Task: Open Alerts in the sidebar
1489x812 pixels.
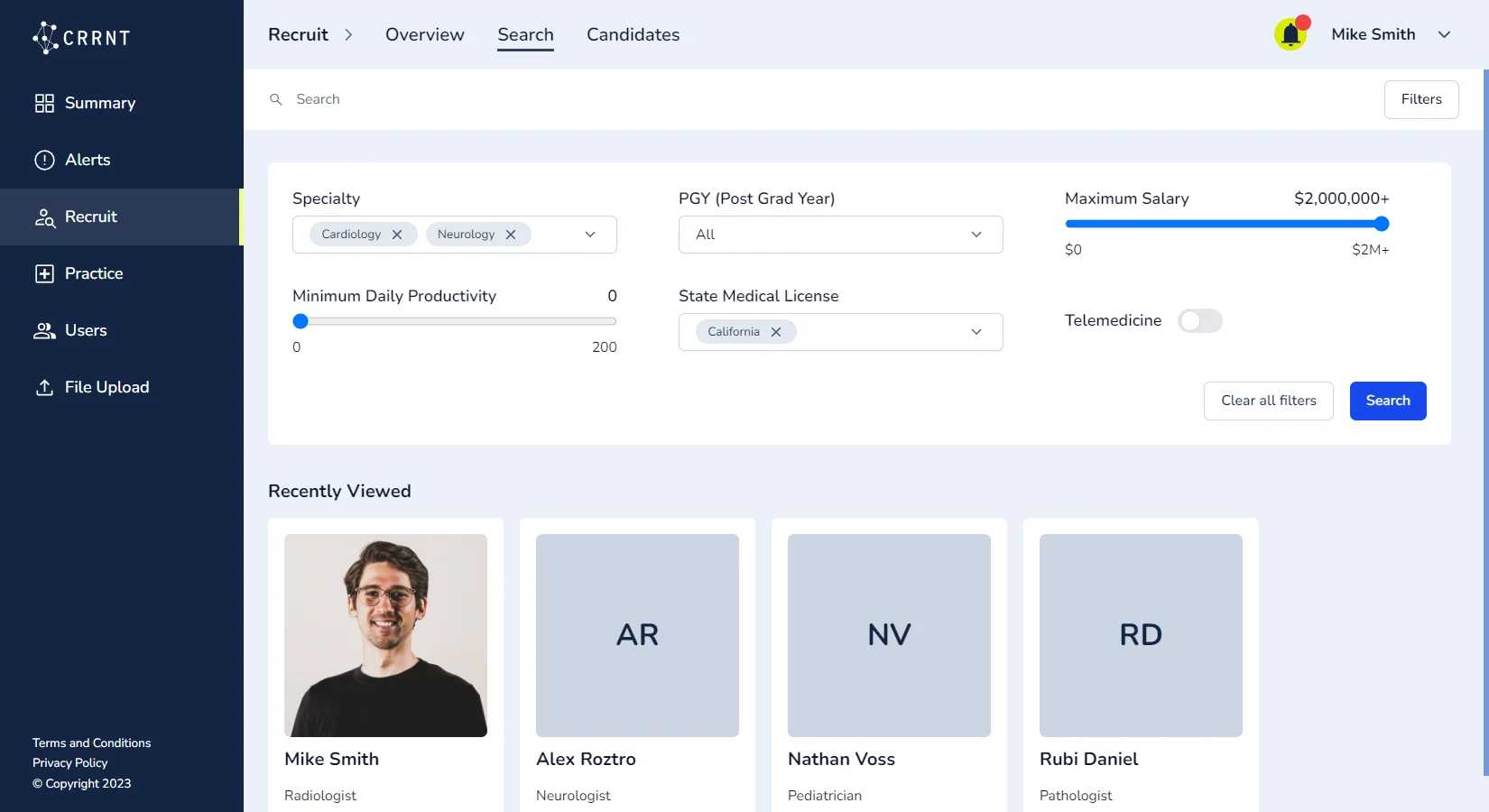Action: 87,160
